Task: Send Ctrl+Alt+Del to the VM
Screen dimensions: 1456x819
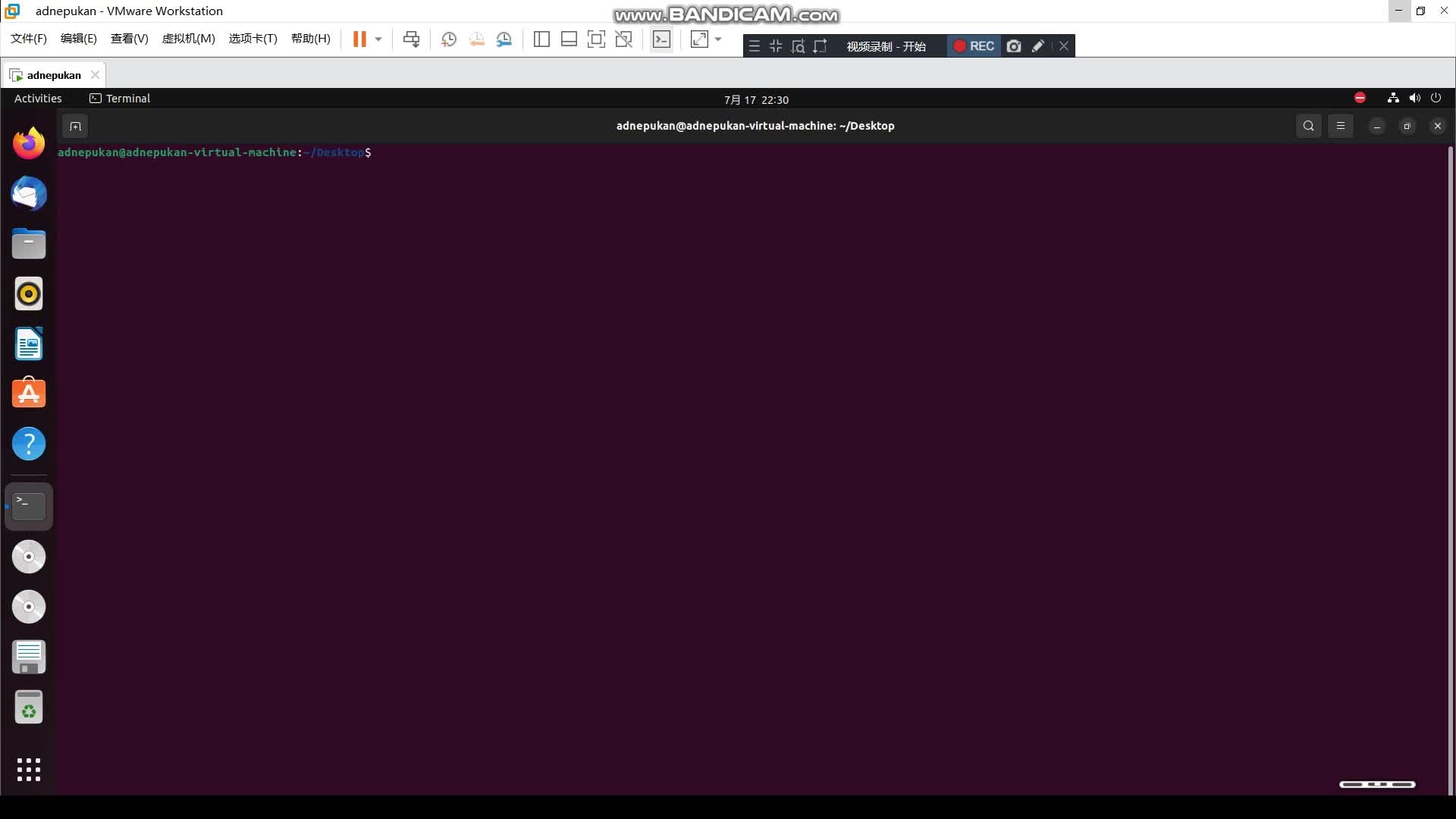Action: [x=411, y=39]
